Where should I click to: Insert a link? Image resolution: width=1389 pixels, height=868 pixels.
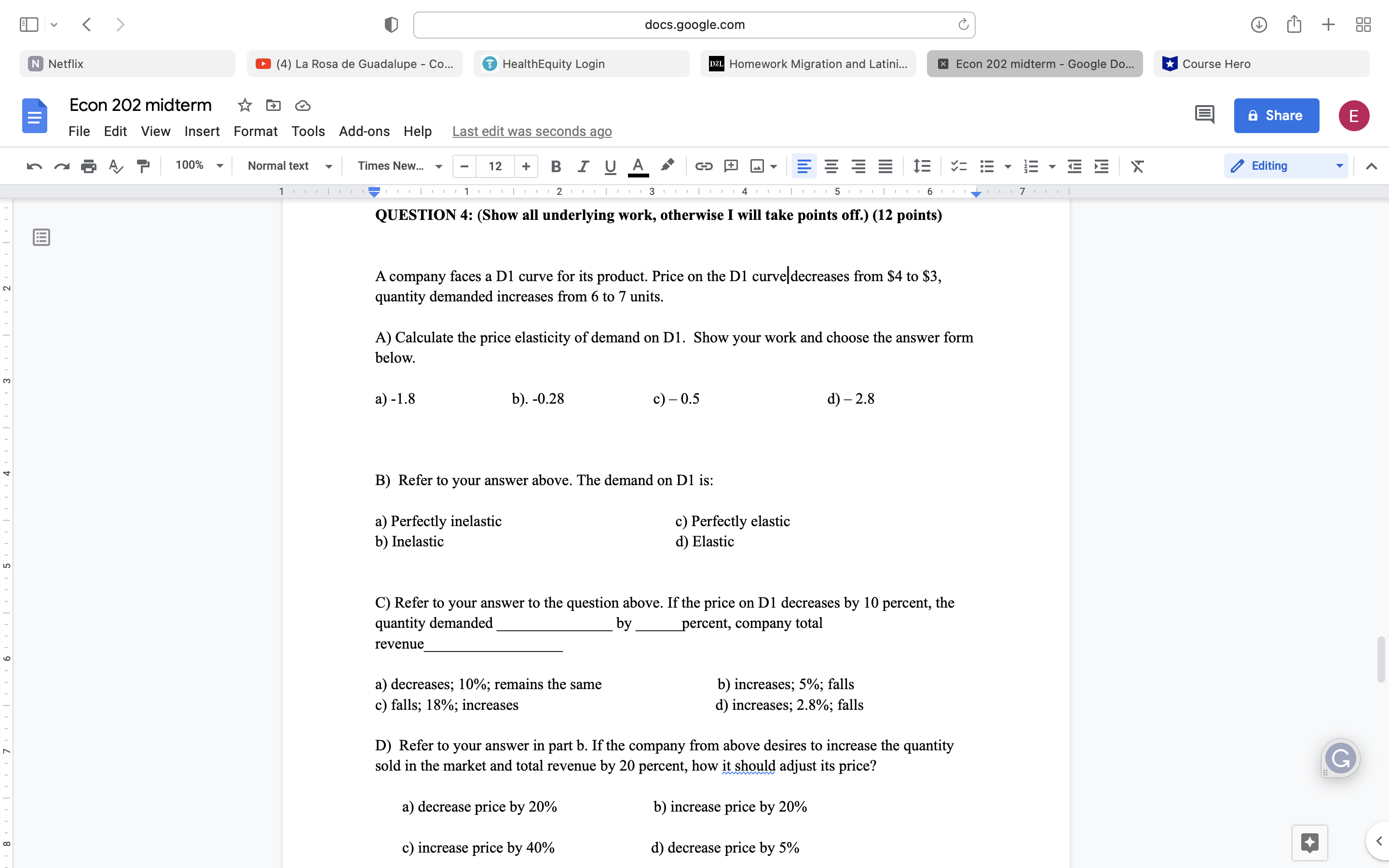[704, 166]
